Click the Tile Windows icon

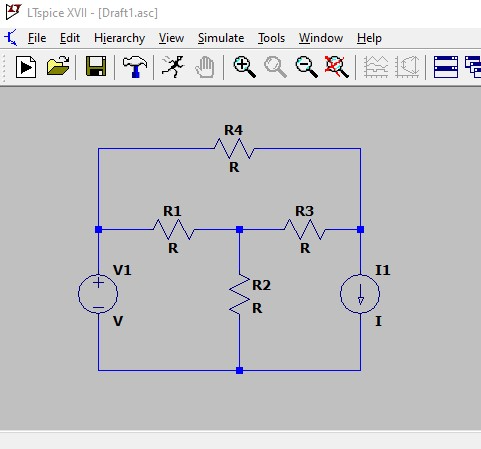[446, 67]
